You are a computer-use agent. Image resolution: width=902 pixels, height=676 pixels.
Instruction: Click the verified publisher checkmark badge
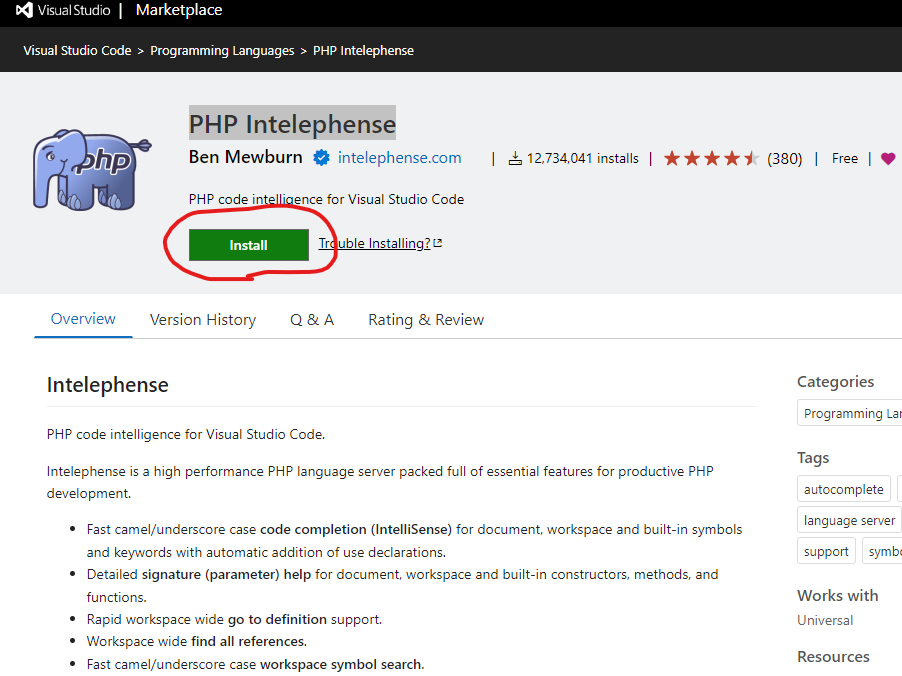click(321, 157)
